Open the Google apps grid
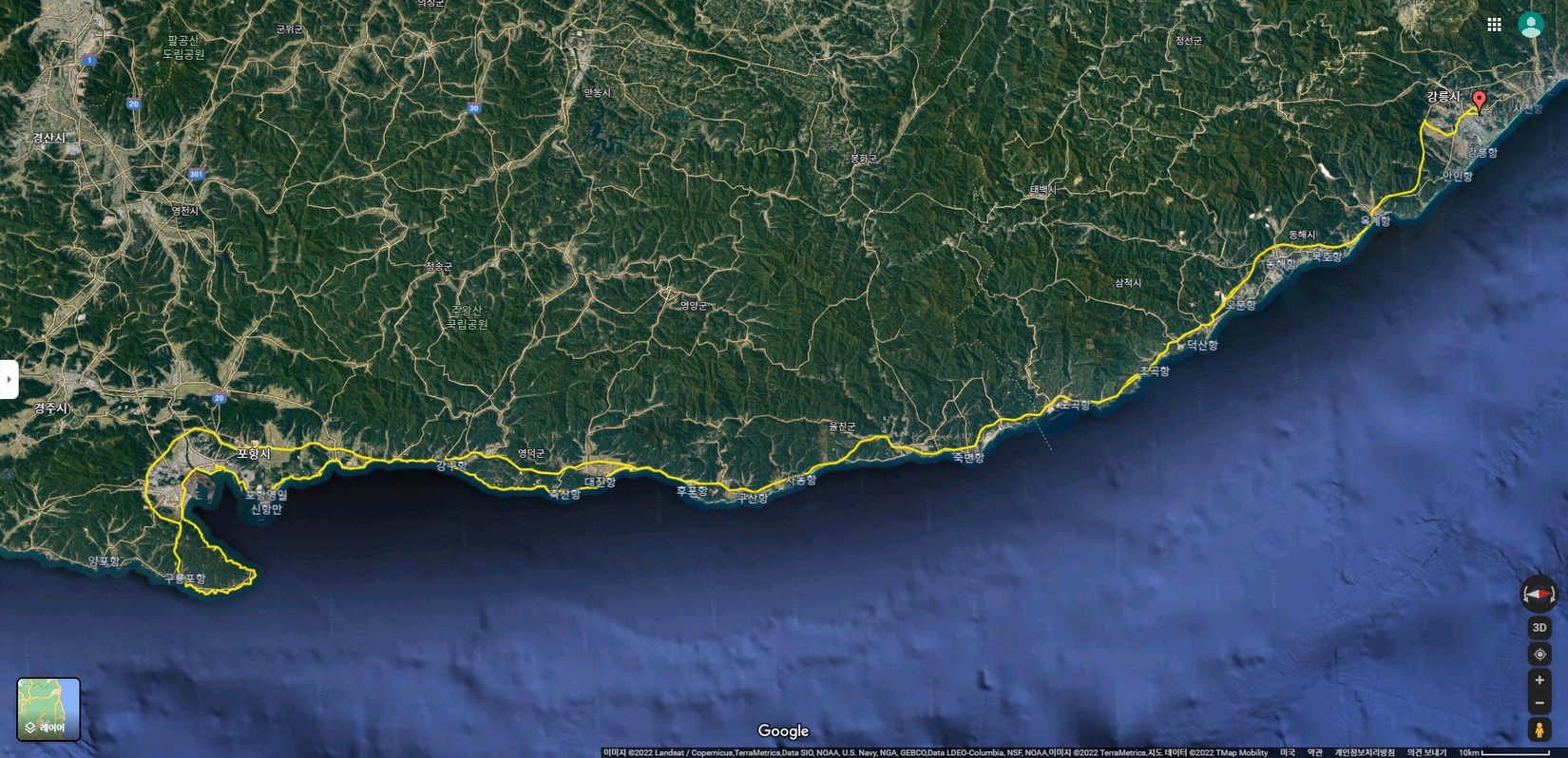 tap(1494, 25)
